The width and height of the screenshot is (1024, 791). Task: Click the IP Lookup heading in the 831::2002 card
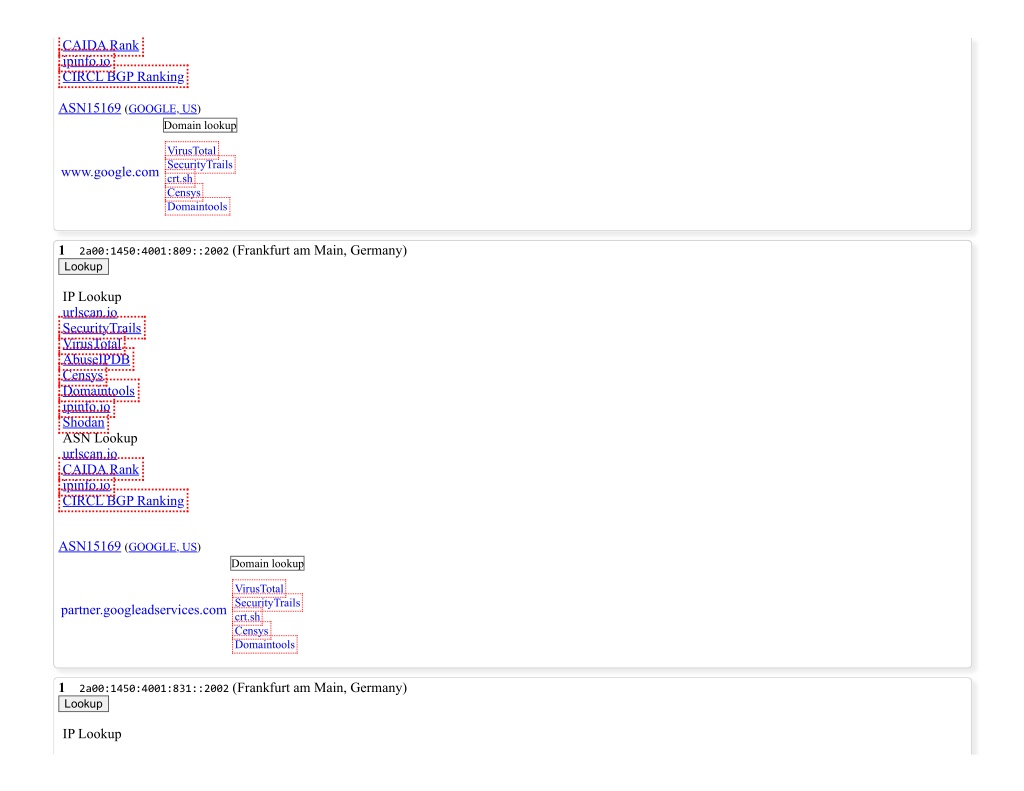click(x=92, y=734)
